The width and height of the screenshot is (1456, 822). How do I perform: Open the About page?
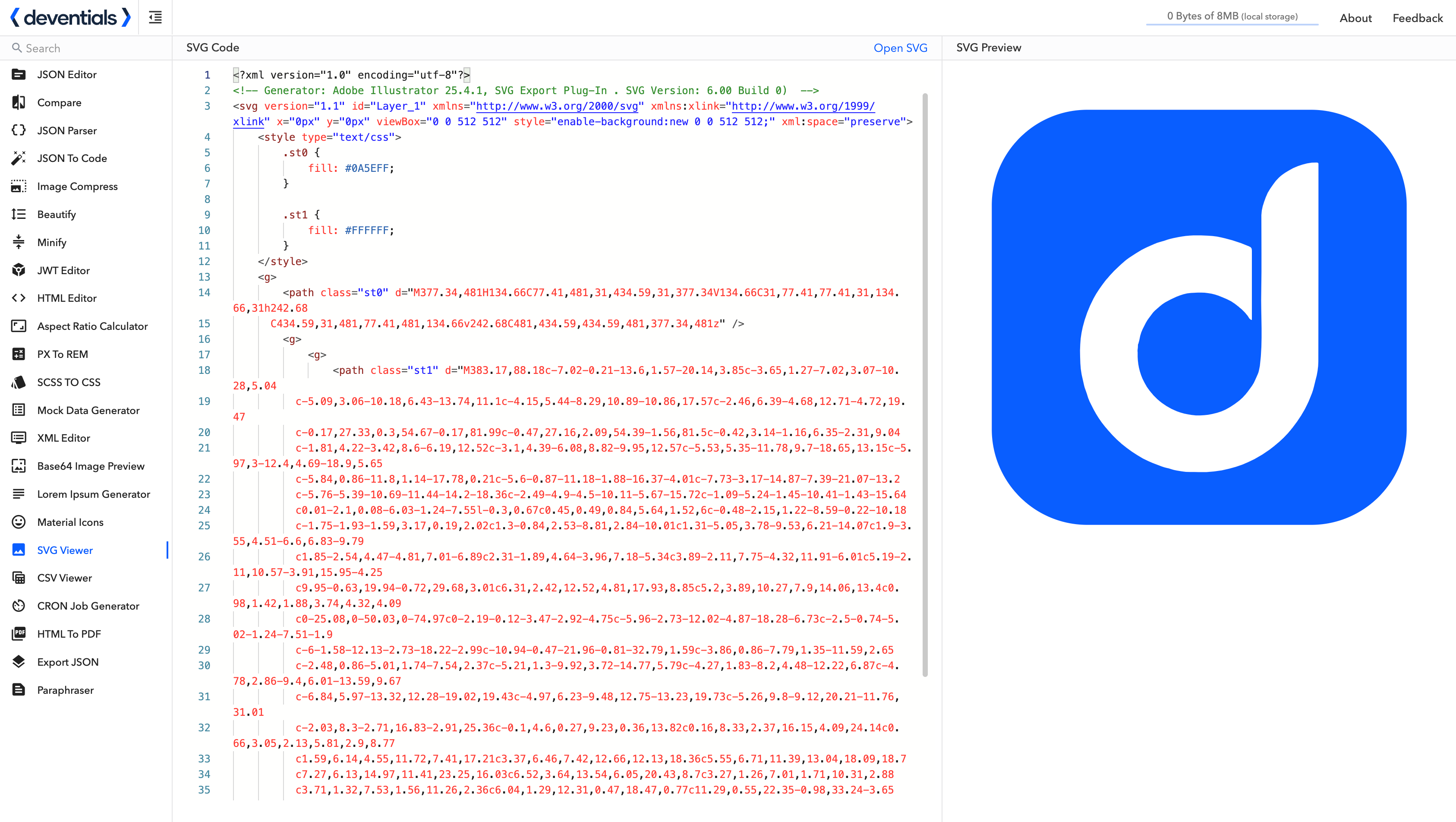pyautogui.click(x=1355, y=18)
